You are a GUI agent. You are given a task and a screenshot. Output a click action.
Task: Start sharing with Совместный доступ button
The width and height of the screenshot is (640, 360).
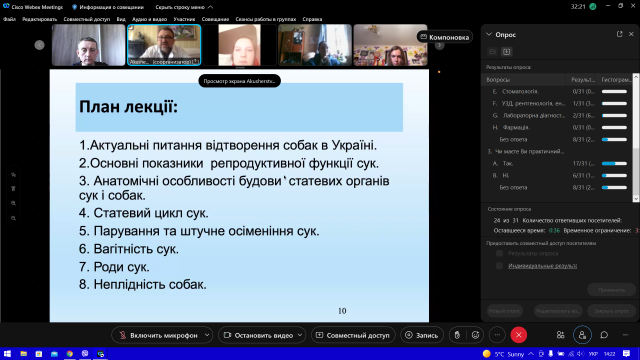pyautogui.click(x=353, y=335)
